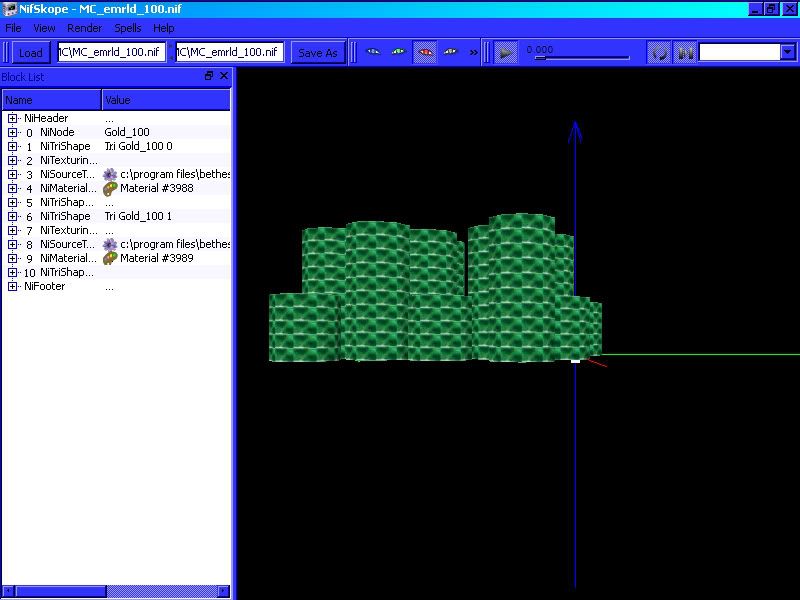Undock the Block List panel
Image resolution: width=800 pixels, height=600 pixels.
[x=209, y=76]
